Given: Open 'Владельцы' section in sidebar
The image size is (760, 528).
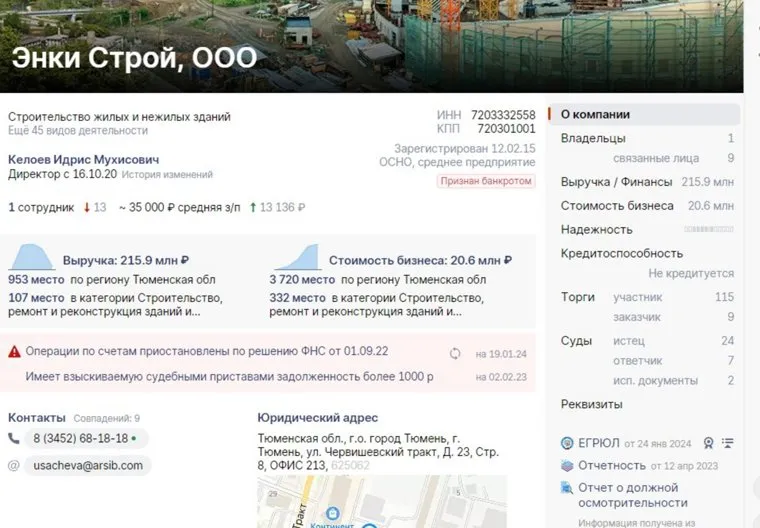Looking at the screenshot, I should (593, 138).
